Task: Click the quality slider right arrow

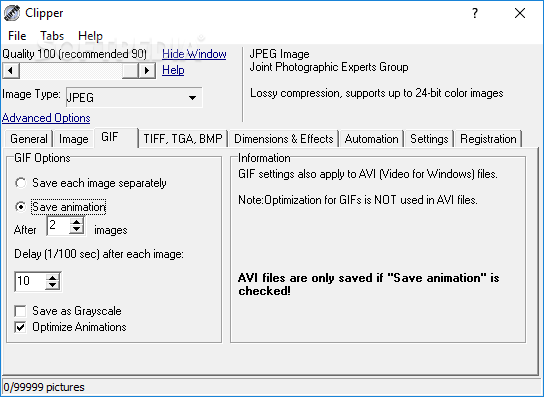Action: [x=147, y=70]
